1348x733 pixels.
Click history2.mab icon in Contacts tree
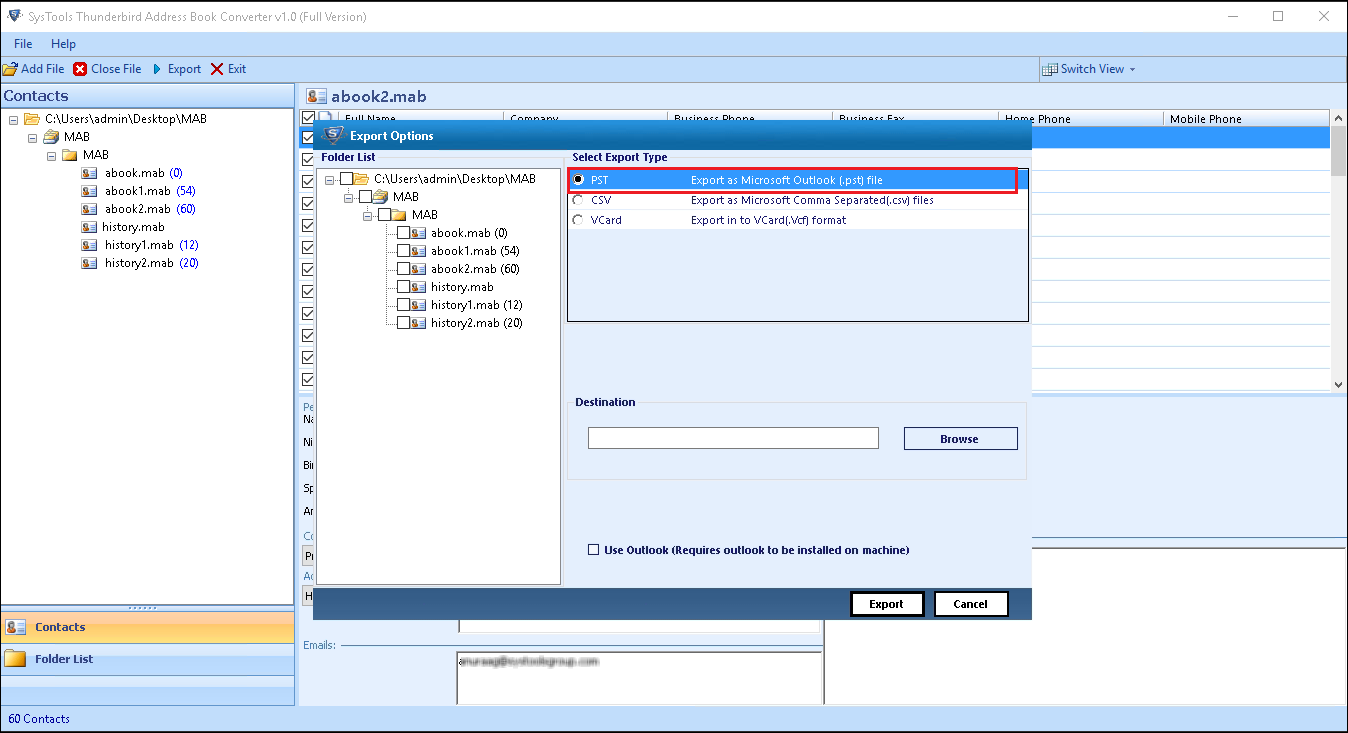pyautogui.click(x=90, y=263)
